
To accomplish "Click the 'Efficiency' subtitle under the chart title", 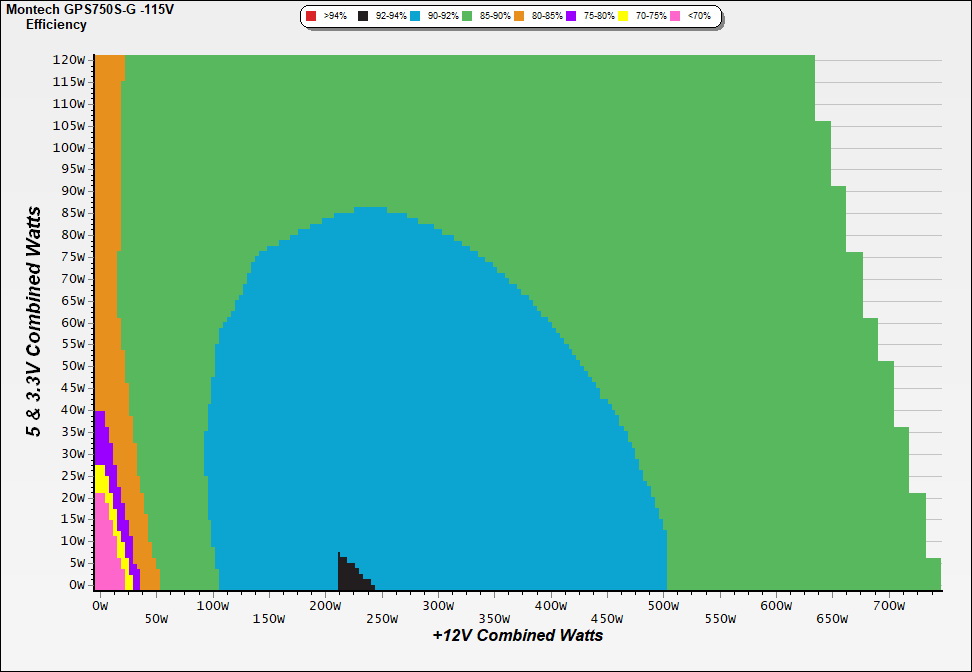I will pos(56,24).
